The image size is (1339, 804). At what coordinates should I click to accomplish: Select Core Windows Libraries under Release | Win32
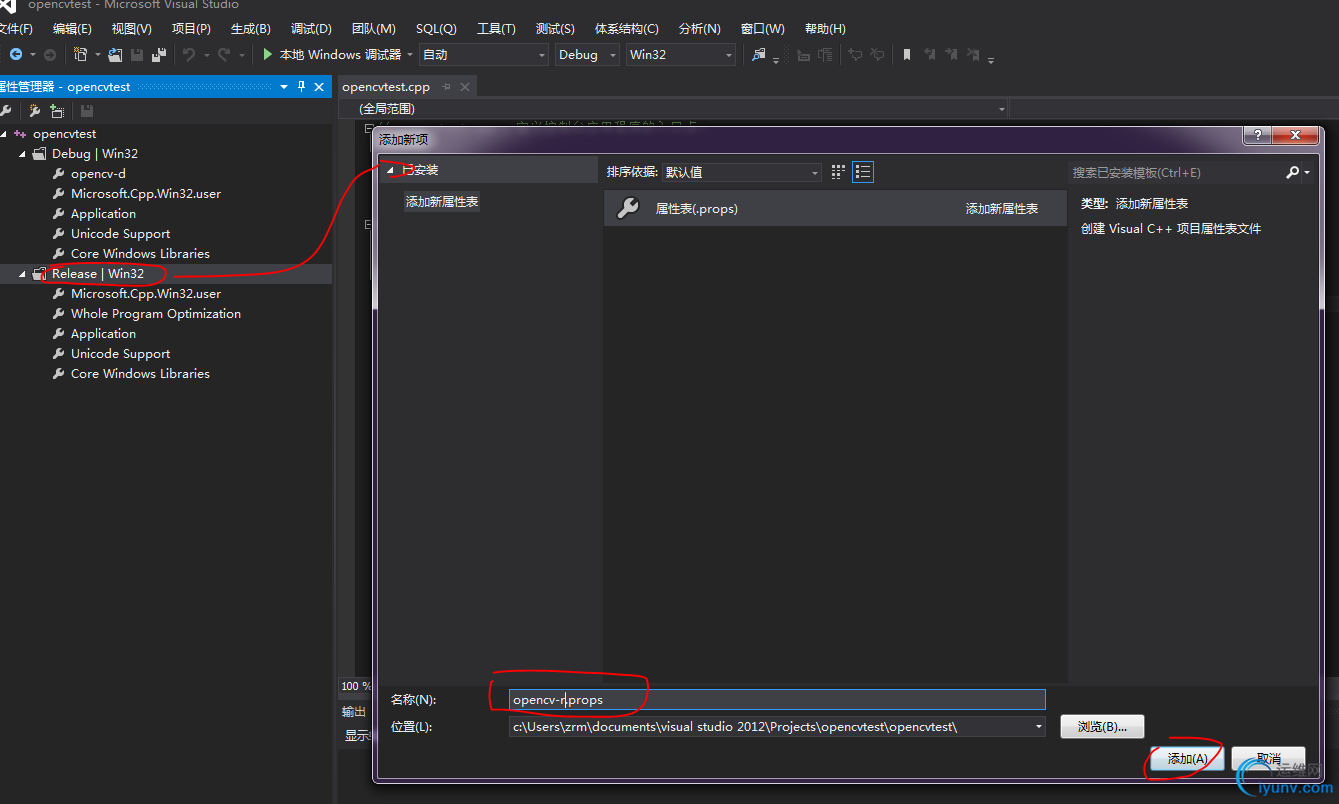click(140, 374)
